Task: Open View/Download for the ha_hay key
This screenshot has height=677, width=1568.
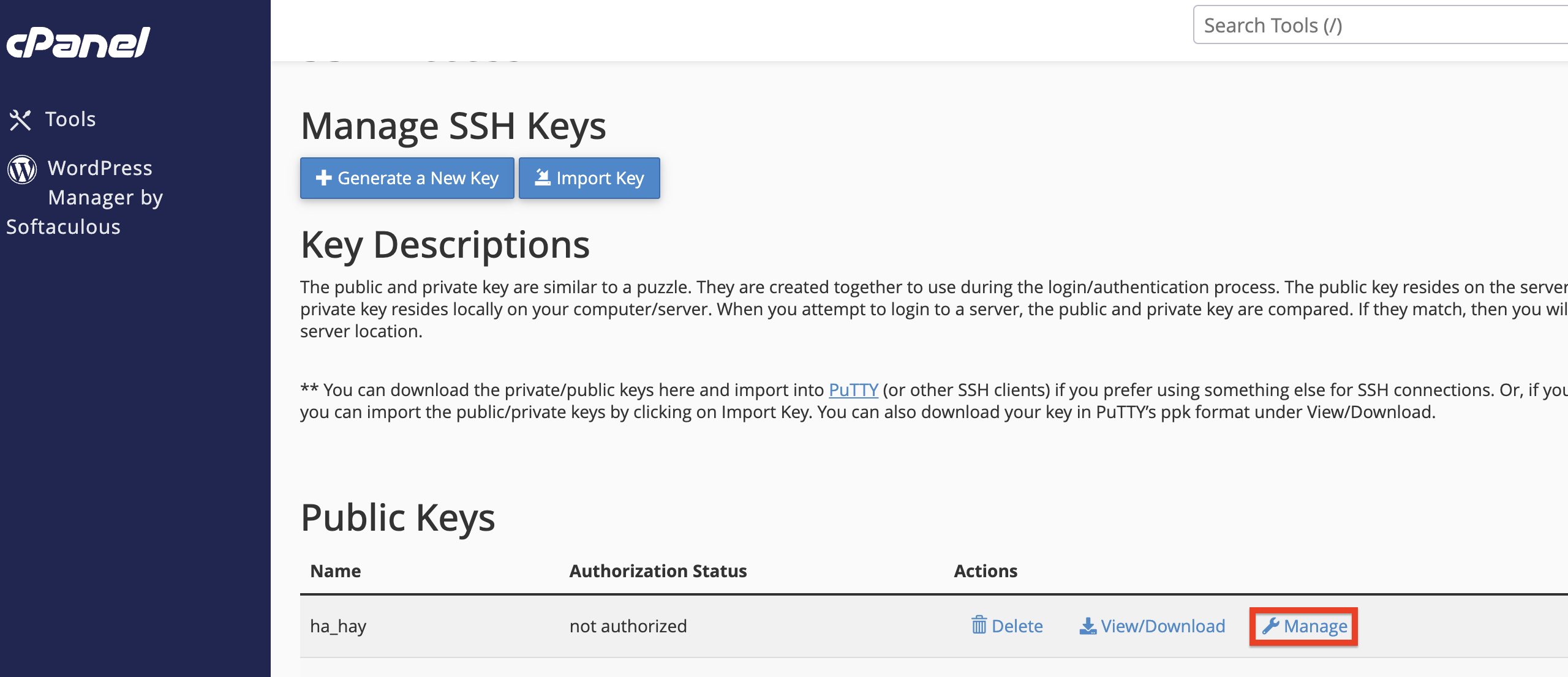Action: [x=1163, y=626]
